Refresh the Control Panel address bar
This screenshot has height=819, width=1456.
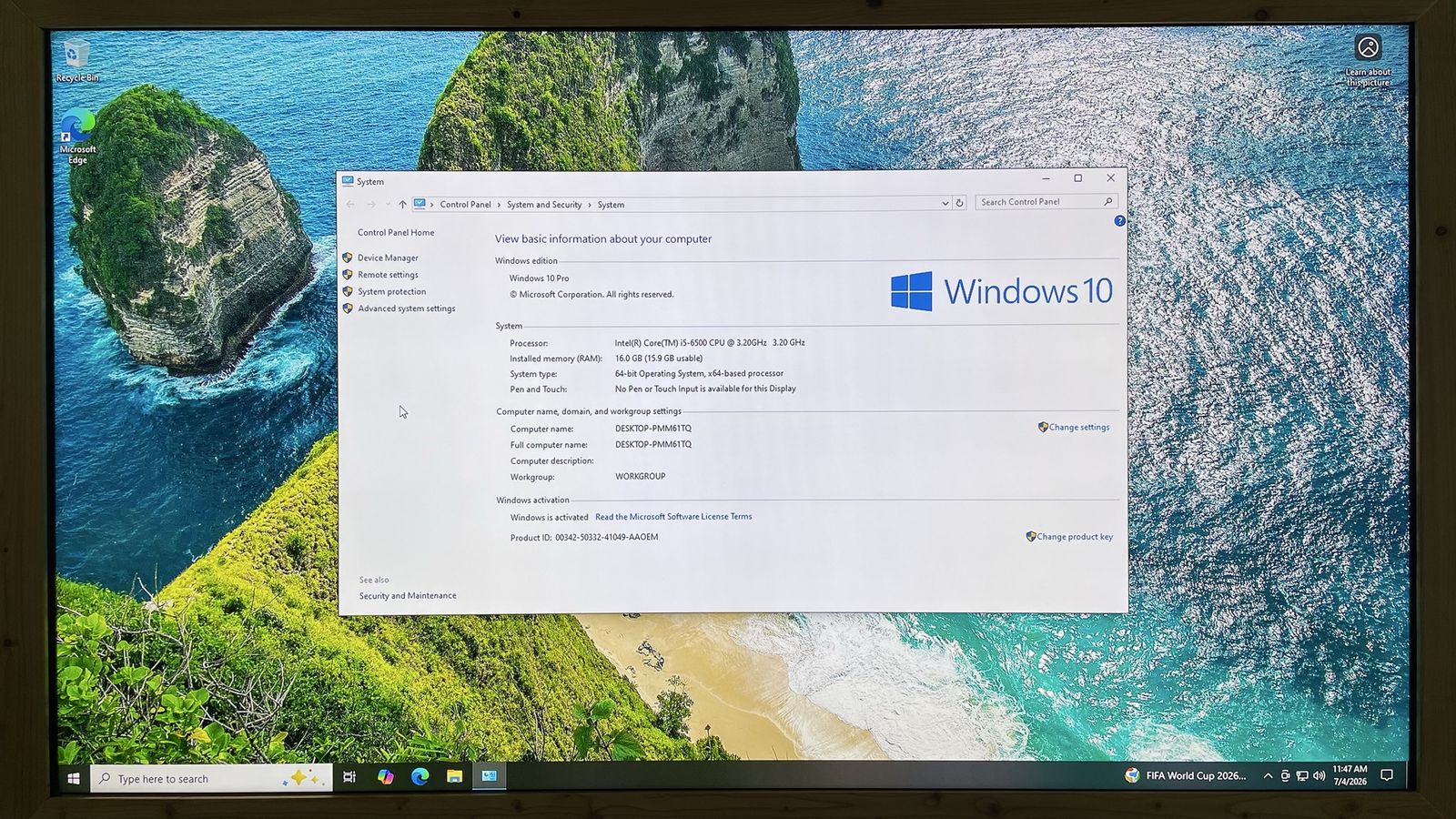pos(959,204)
